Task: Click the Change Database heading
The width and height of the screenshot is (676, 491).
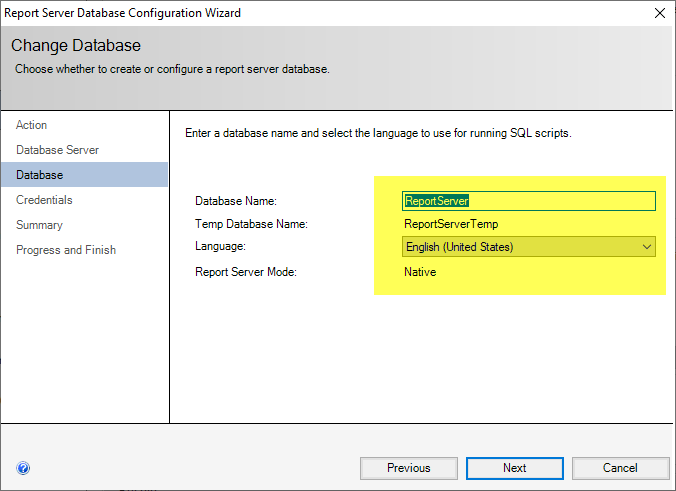Action: click(76, 46)
